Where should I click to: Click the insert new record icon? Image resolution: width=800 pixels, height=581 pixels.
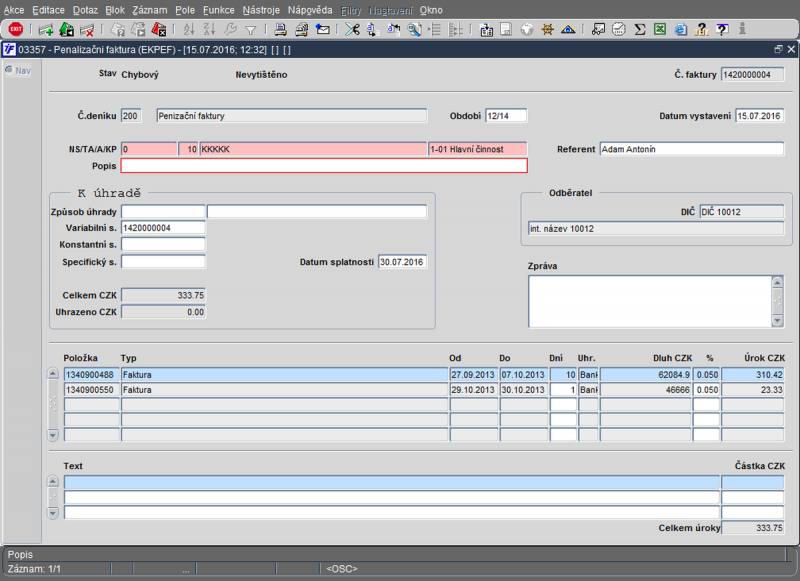coord(46,29)
